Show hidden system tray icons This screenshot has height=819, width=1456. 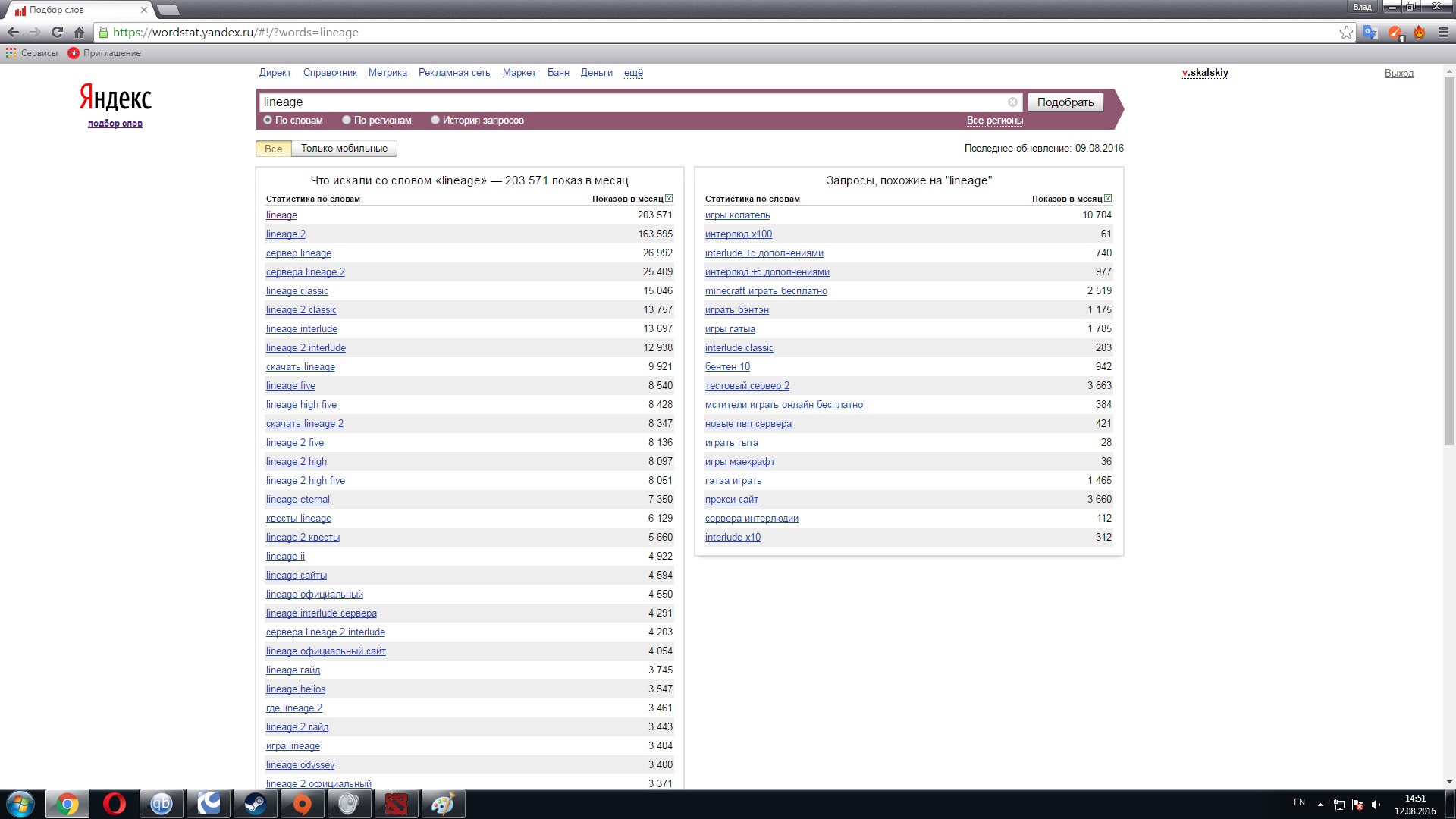tap(1320, 804)
